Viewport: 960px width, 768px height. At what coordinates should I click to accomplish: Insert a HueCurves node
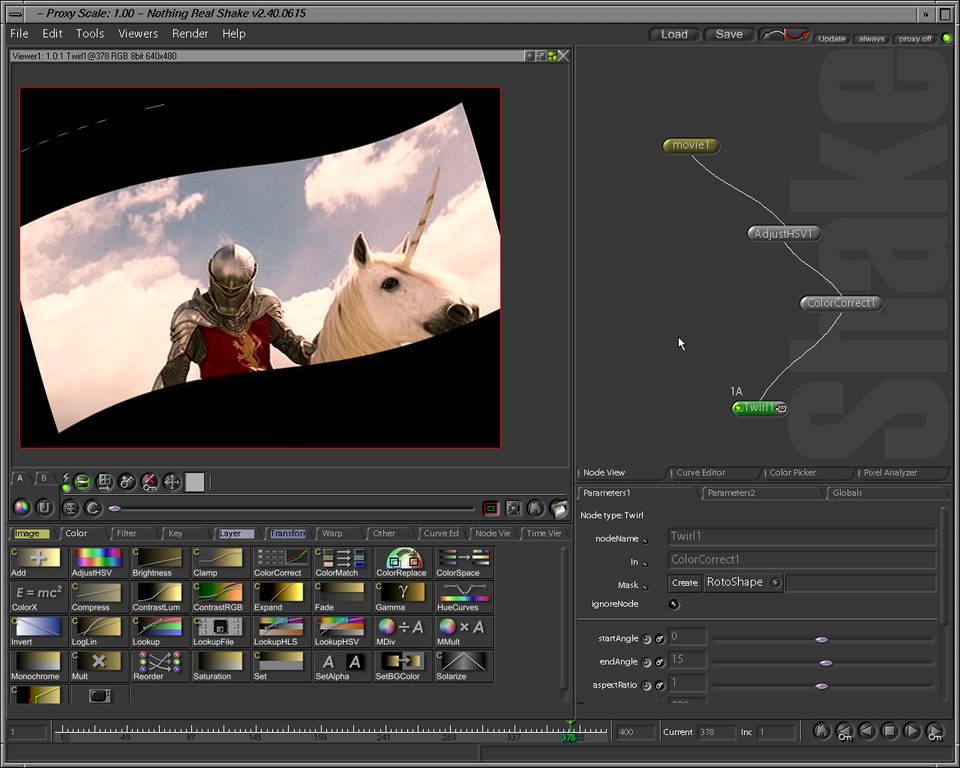point(465,594)
